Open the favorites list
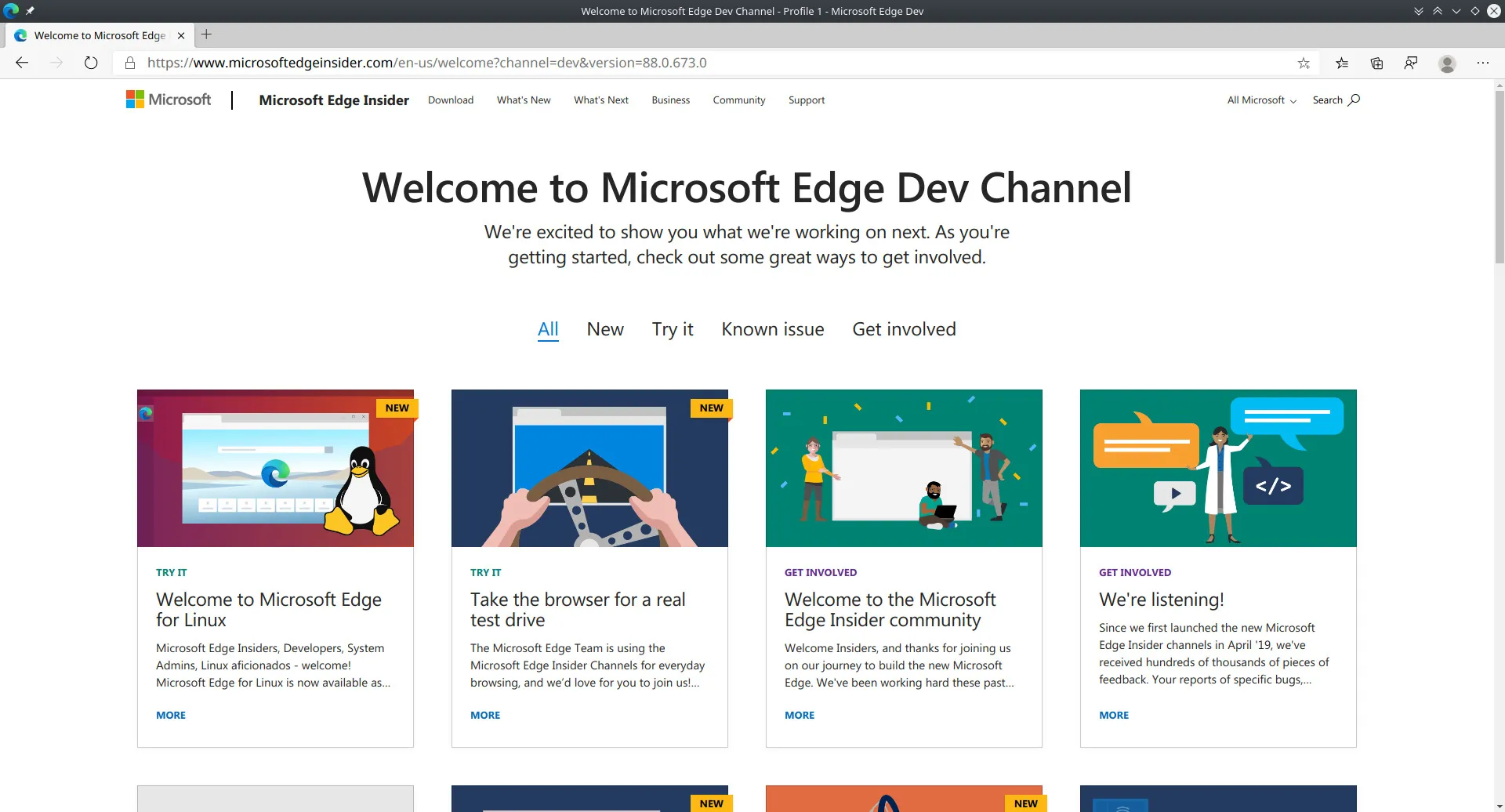Viewport: 1505px width, 812px height. click(1342, 63)
